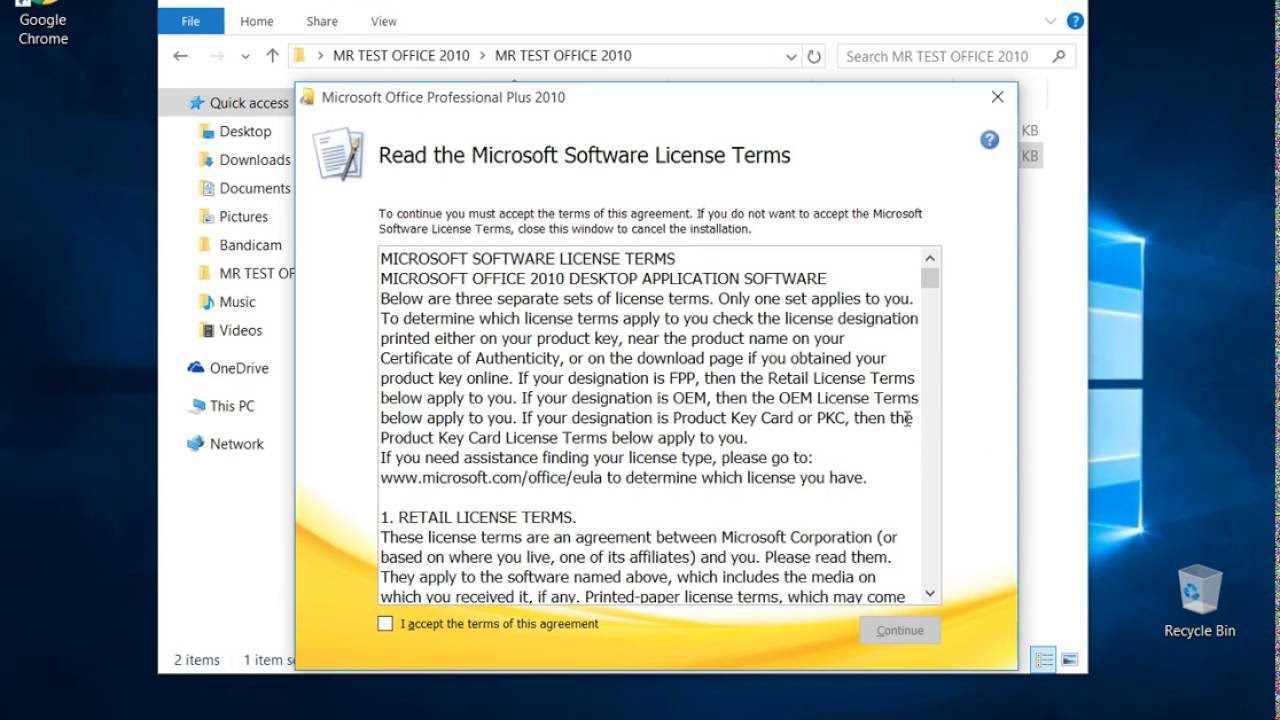Open the Office setup help icon

coord(989,140)
